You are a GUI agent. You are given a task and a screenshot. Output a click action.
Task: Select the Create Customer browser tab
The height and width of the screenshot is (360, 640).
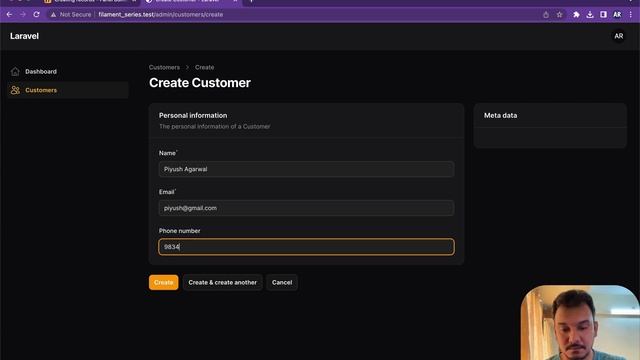(x=191, y=2)
